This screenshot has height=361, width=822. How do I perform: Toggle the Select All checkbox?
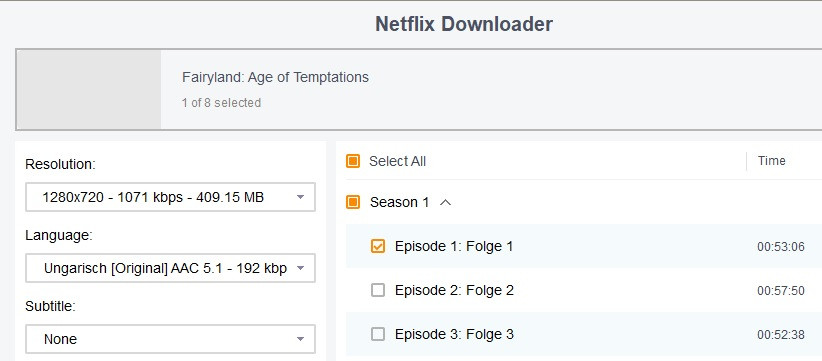tap(353, 161)
